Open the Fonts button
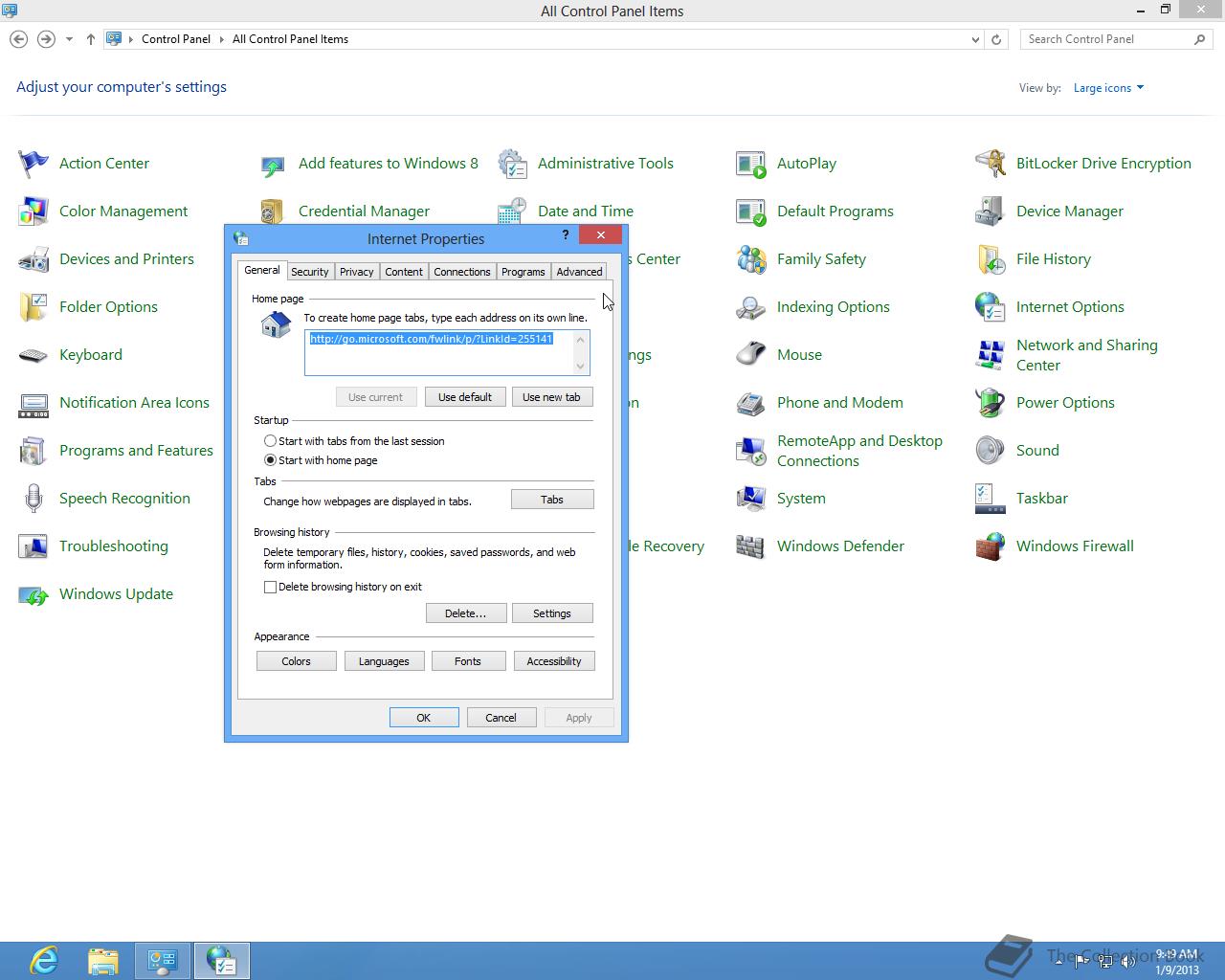Viewport: 1225px width, 980px height. point(468,661)
